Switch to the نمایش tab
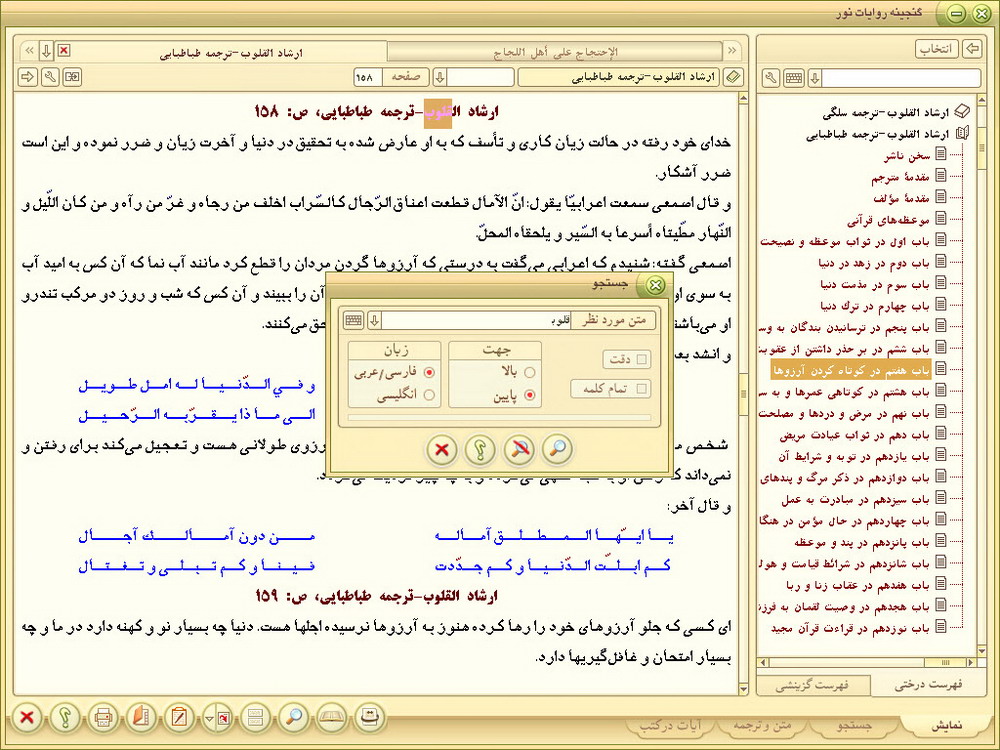This screenshot has height=750, width=1000. (946, 726)
